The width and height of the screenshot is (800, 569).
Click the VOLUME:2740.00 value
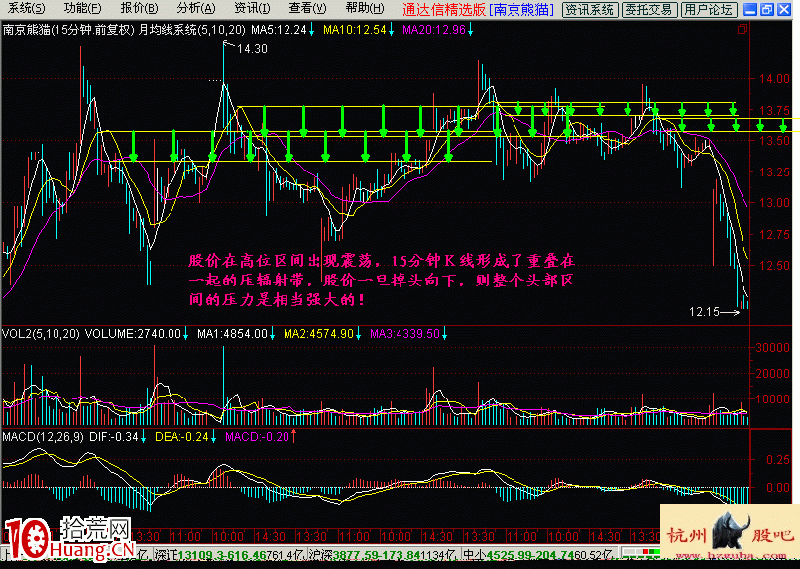(133, 334)
